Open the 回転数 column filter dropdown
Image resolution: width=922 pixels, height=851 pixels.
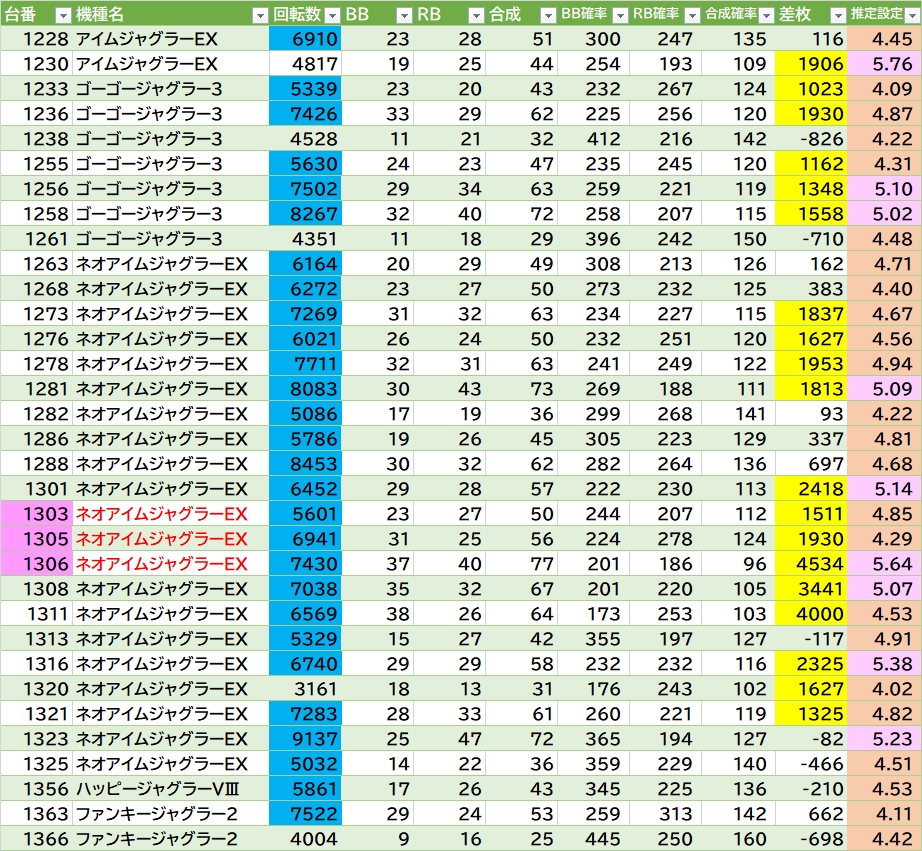pyautogui.click(x=331, y=15)
